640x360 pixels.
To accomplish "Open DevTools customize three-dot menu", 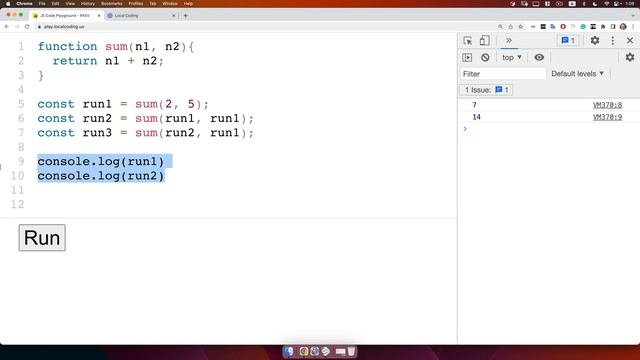I will 613,40.
